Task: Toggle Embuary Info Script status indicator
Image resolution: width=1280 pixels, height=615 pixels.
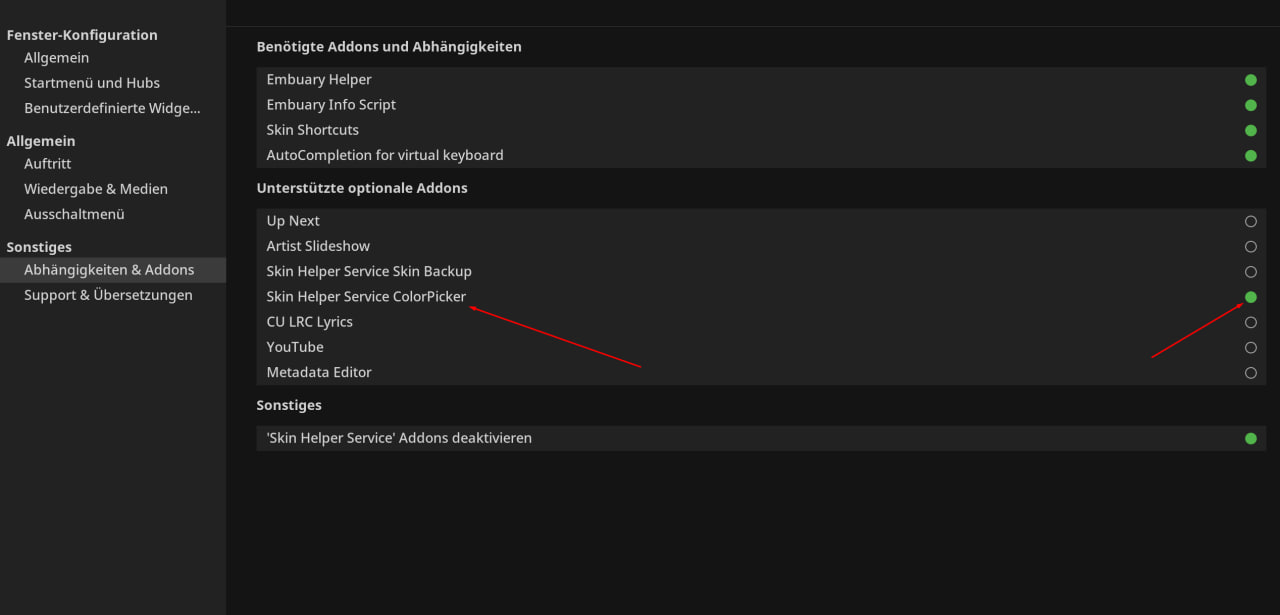Action: [1250, 105]
